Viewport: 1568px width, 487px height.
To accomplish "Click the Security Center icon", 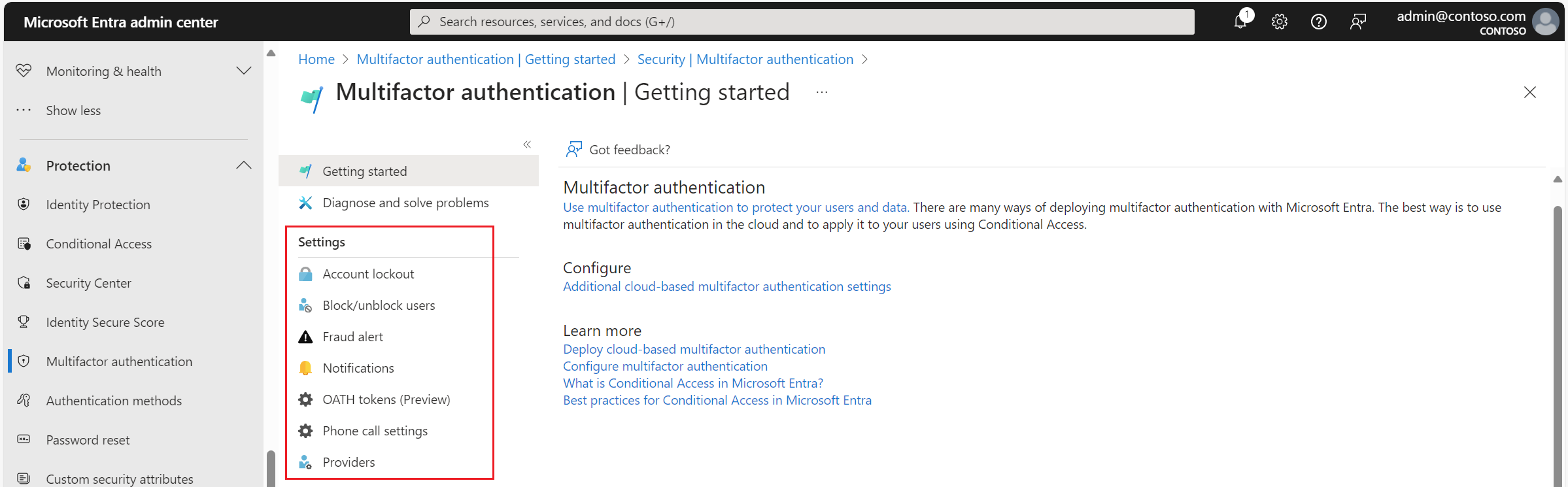I will (x=24, y=282).
